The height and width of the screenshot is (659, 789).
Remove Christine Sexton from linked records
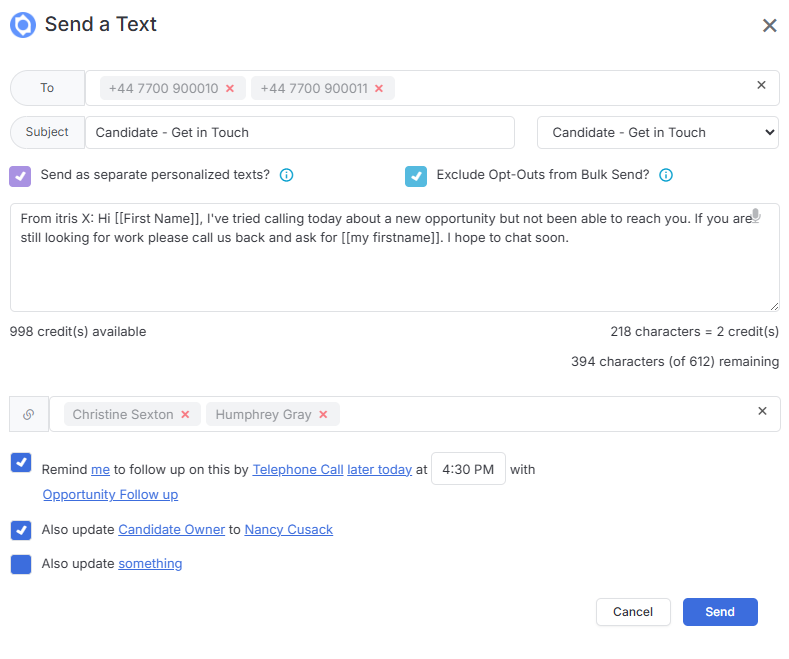185,415
